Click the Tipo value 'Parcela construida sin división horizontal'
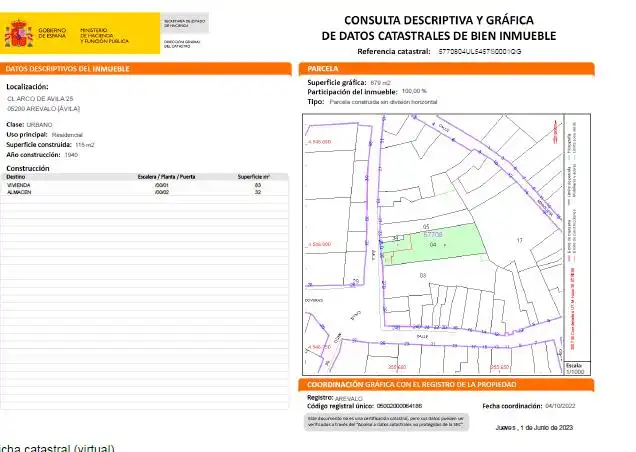This screenshot has height=452, width=636. click(383, 102)
